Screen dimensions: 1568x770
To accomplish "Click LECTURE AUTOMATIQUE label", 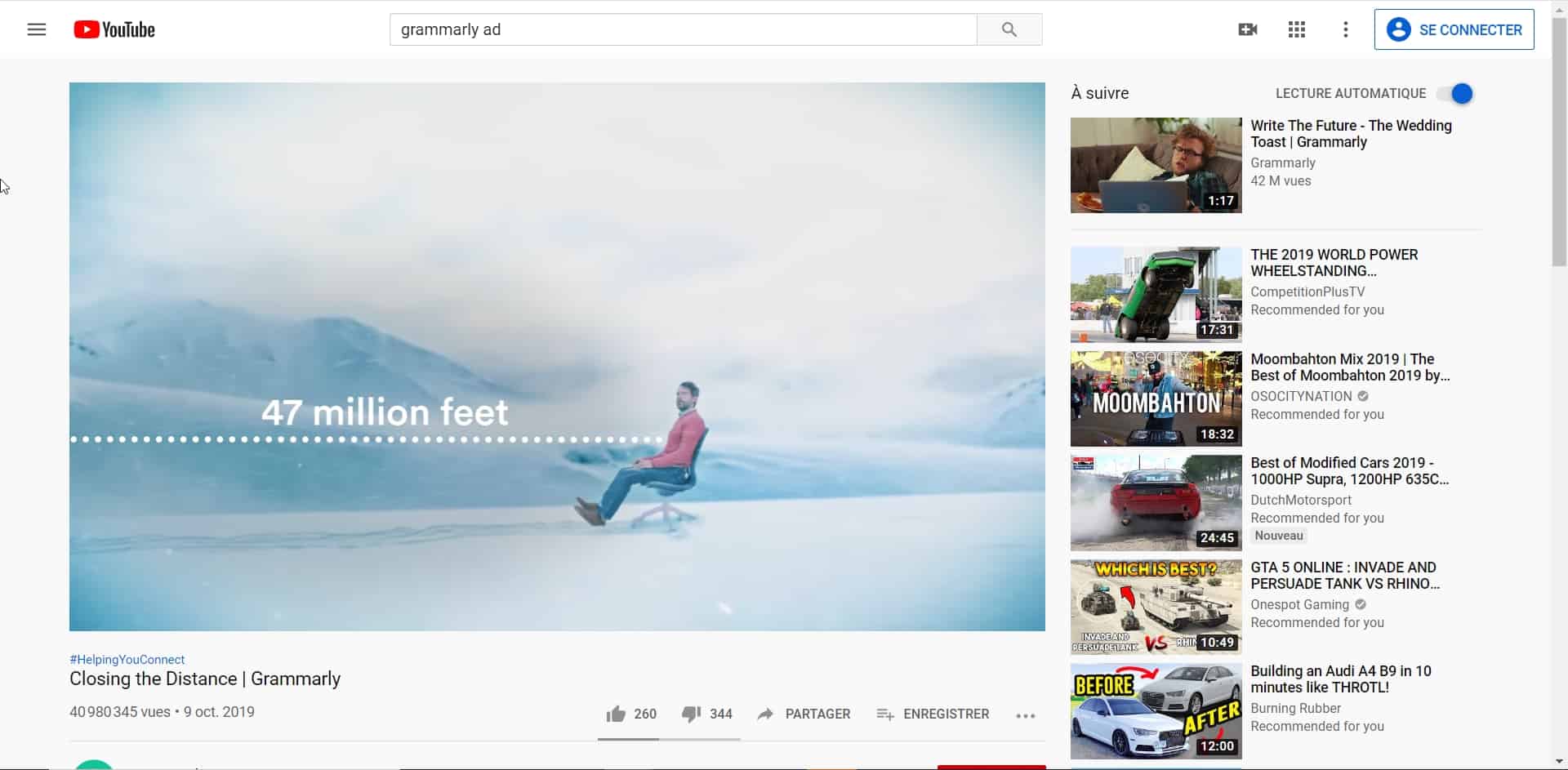I will click(x=1351, y=94).
